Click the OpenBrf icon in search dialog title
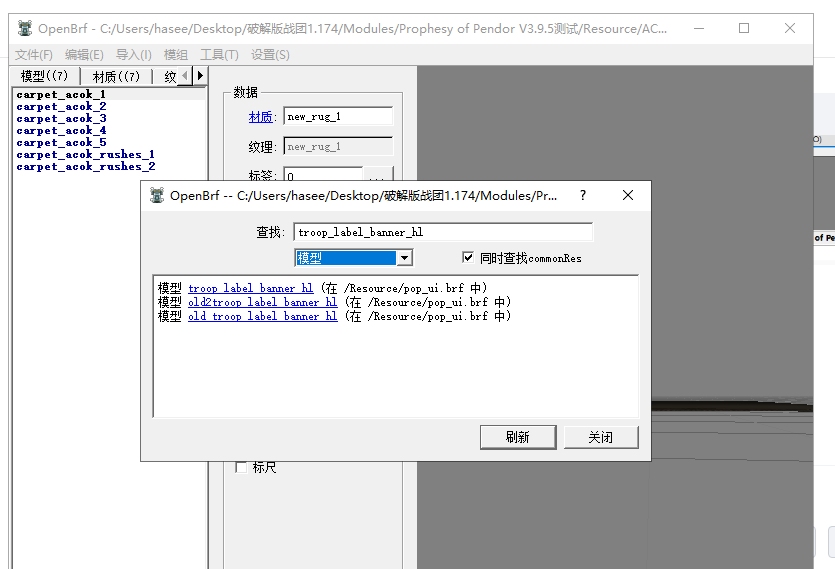 tap(157, 196)
